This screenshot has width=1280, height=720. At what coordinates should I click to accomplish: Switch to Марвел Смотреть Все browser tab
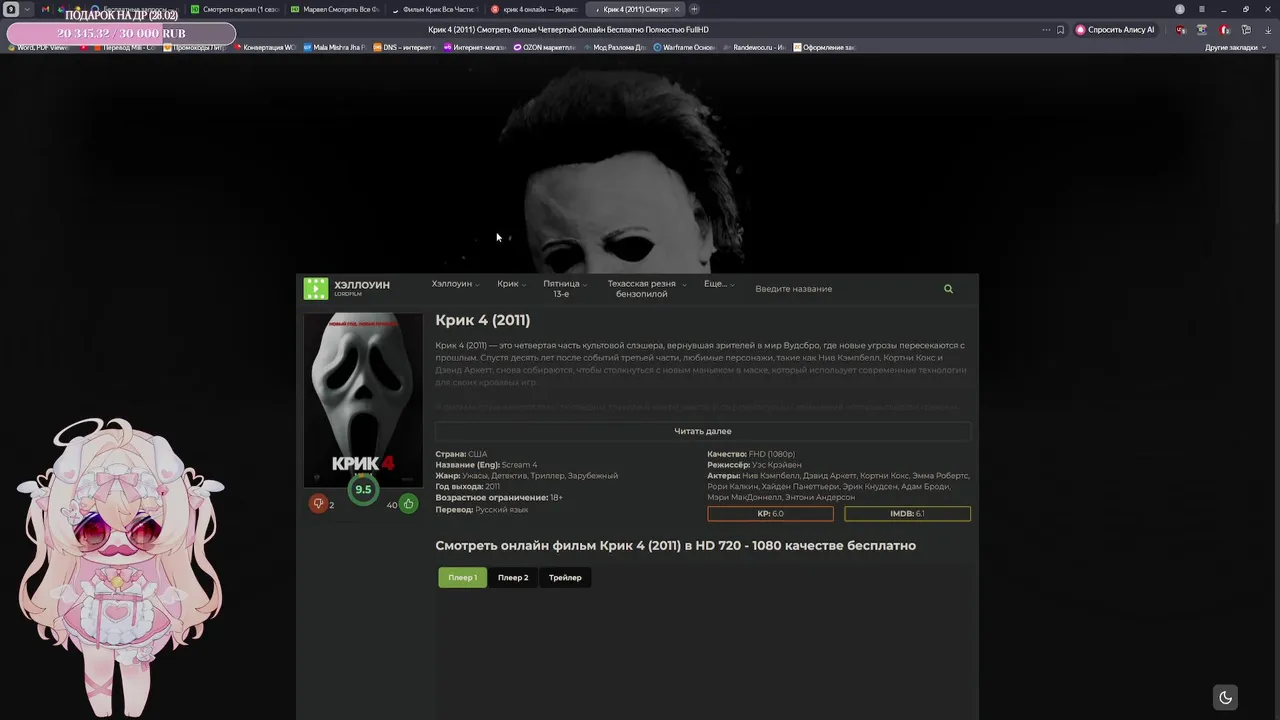334,9
